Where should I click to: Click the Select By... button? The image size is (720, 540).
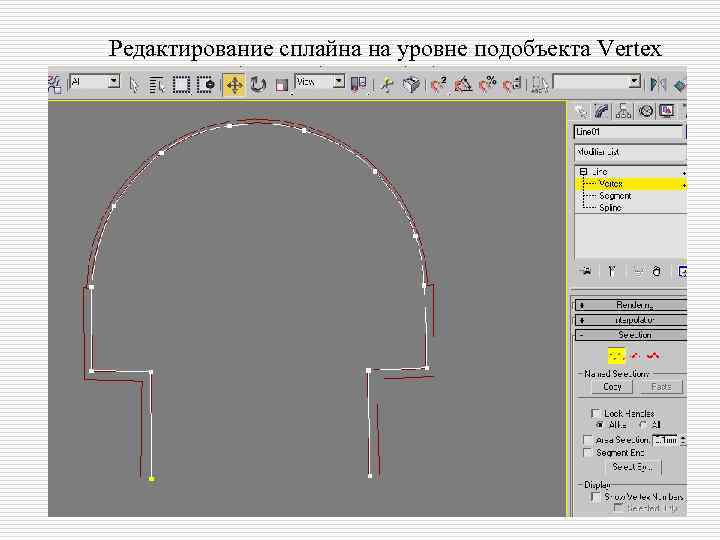[x=632, y=467]
